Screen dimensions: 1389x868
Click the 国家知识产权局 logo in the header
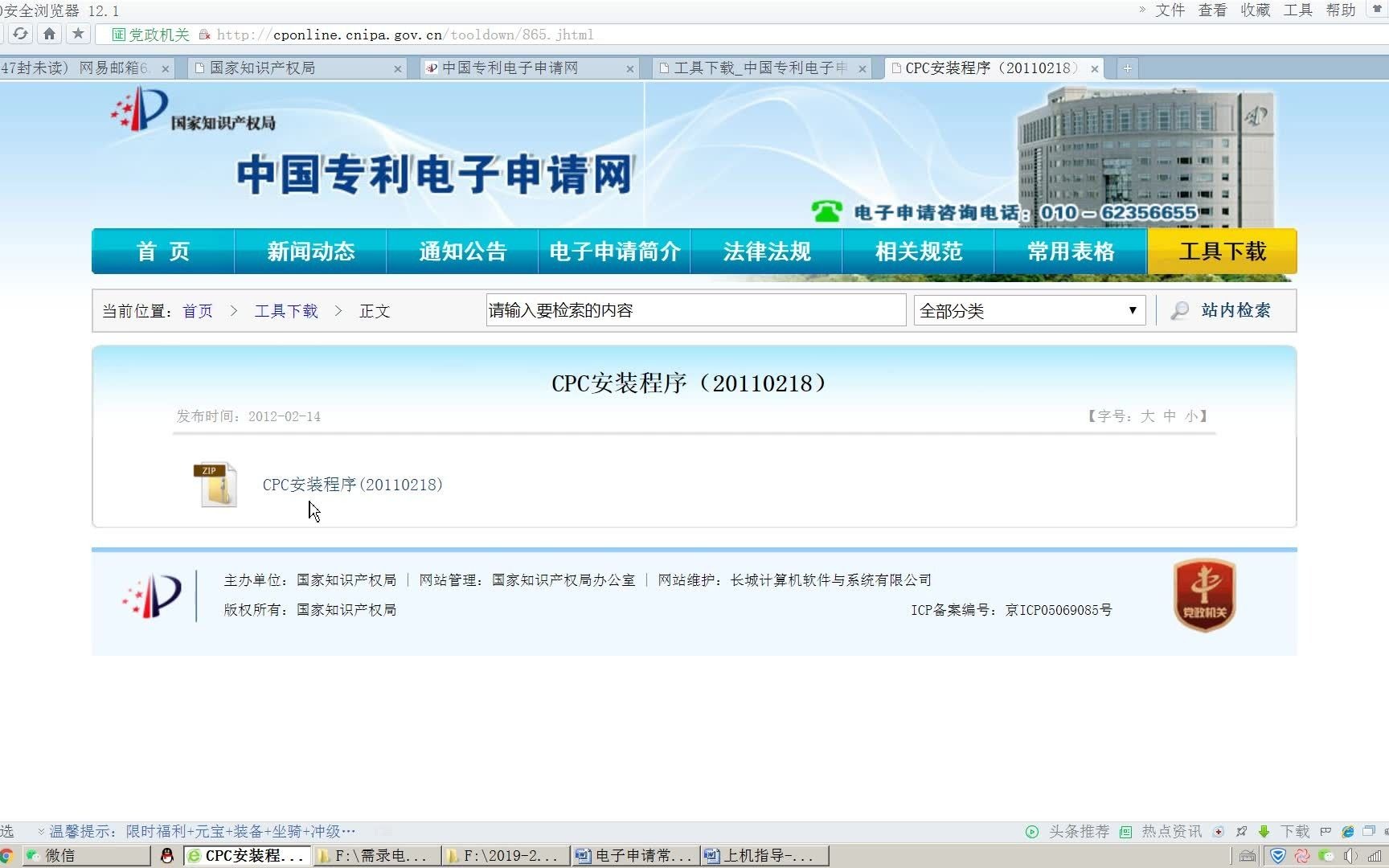194,108
